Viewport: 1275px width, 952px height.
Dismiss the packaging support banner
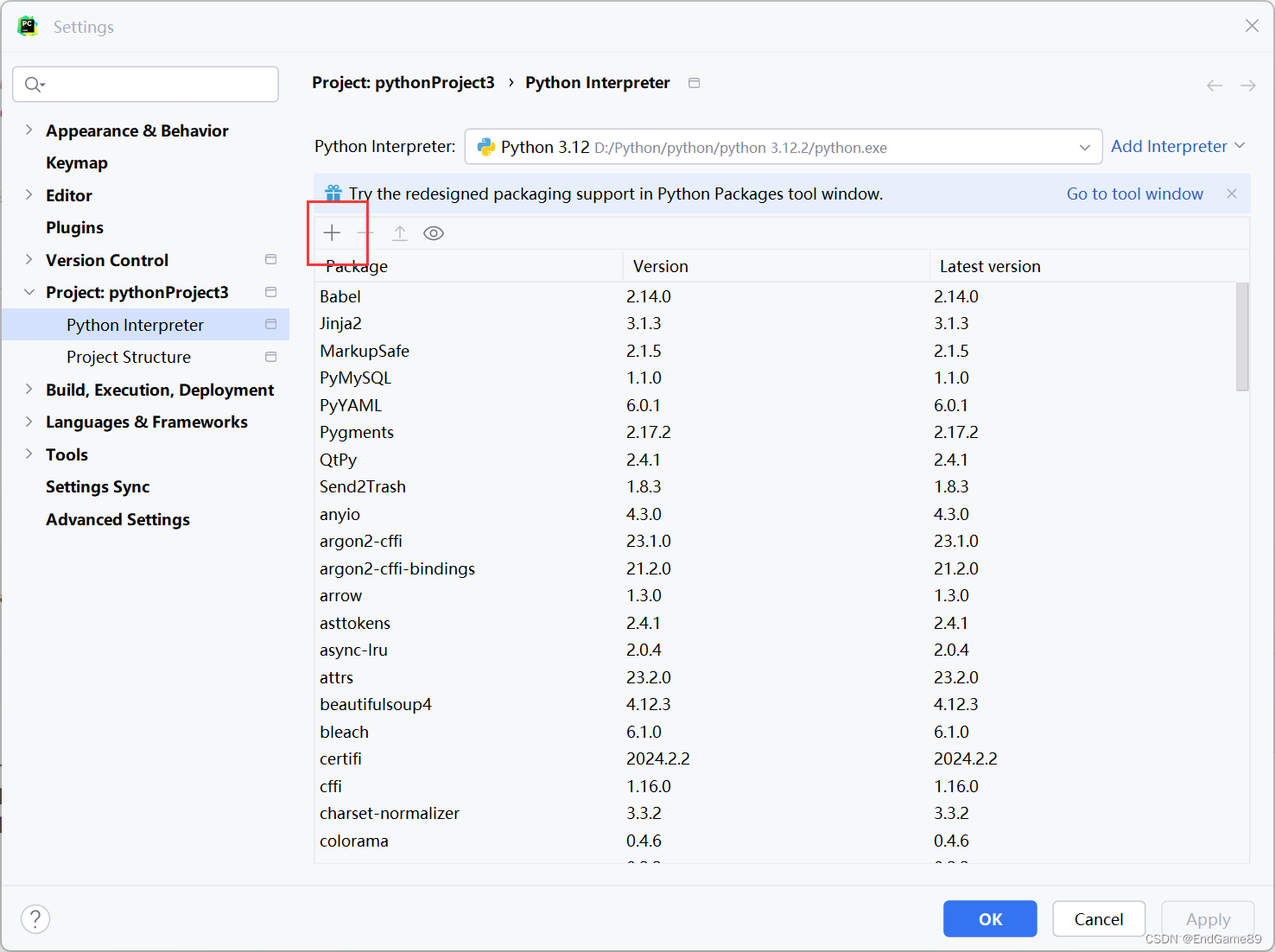click(x=1232, y=194)
